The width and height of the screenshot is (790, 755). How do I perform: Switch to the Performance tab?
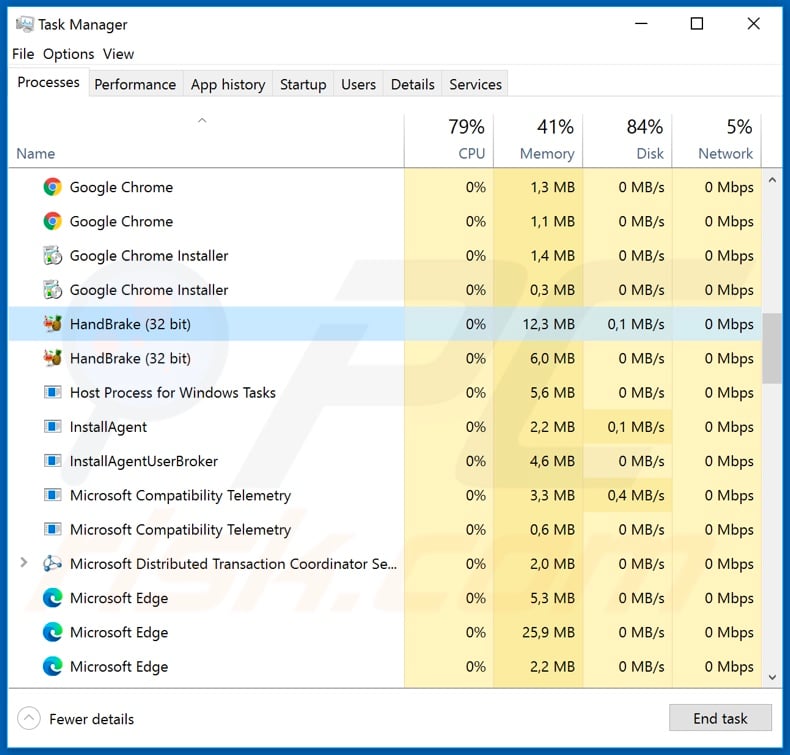coord(135,84)
